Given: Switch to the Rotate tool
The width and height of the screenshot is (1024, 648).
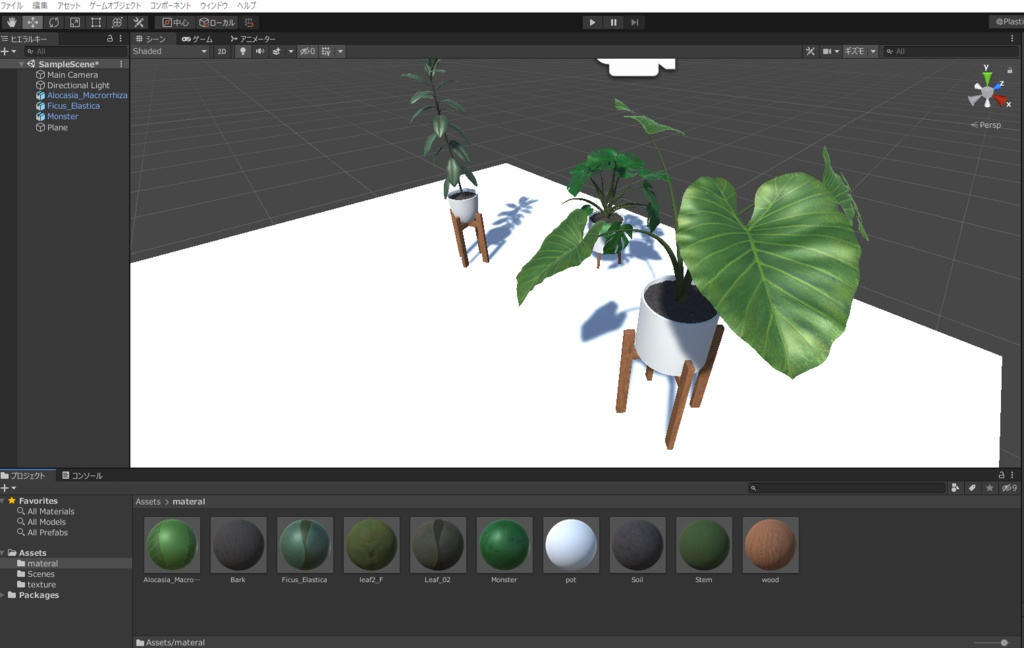Looking at the screenshot, I should [54, 22].
